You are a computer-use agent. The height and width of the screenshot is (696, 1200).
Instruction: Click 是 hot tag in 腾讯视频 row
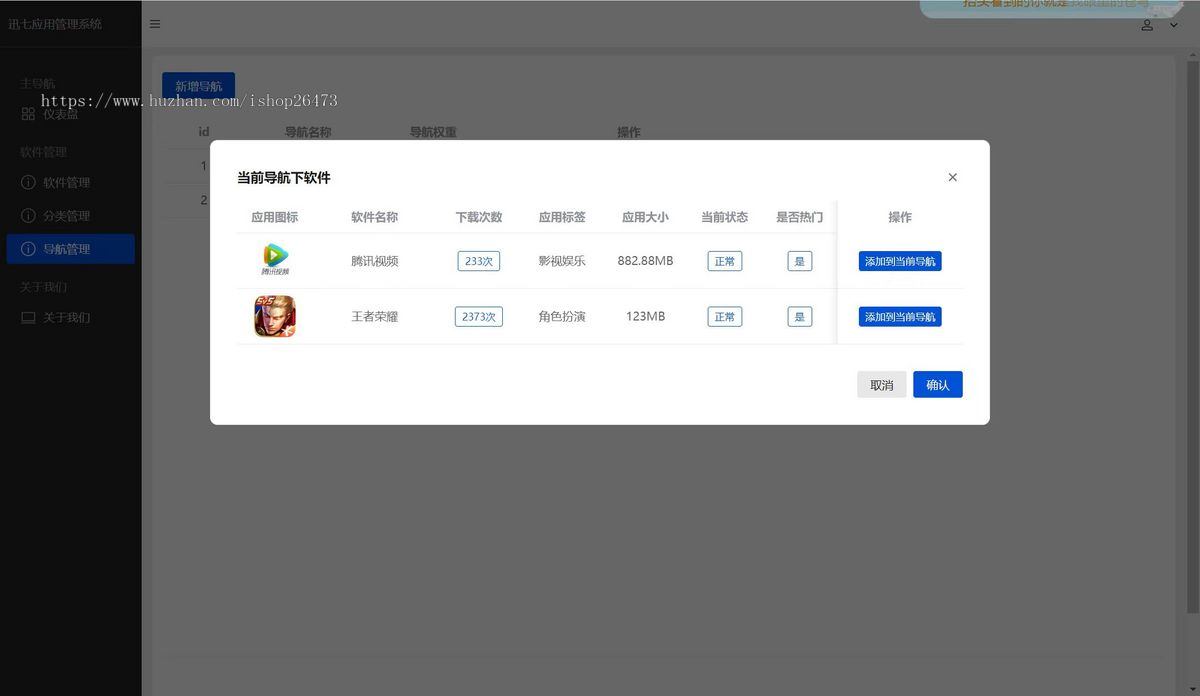point(799,261)
